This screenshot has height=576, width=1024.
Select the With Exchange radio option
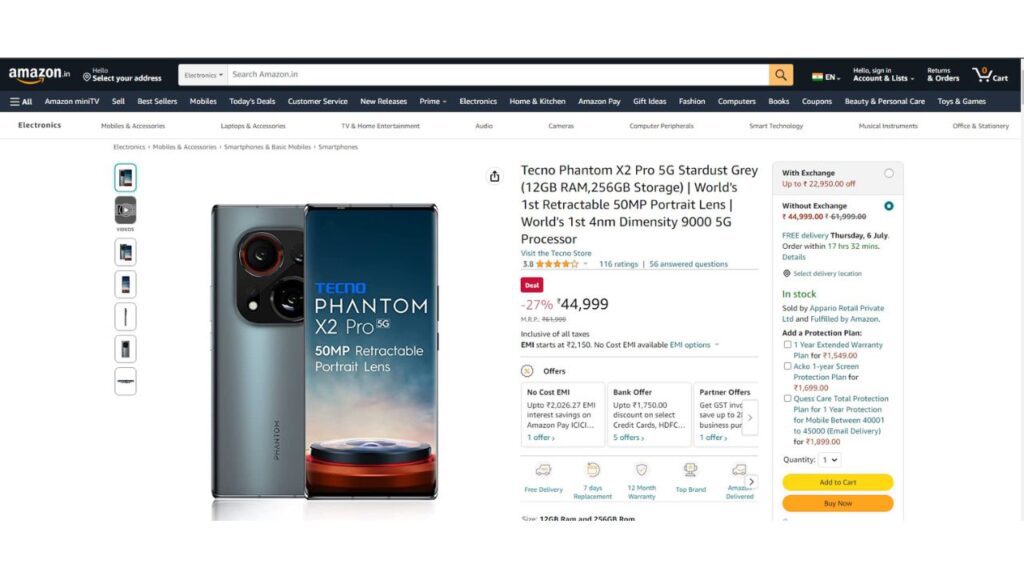click(x=889, y=174)
